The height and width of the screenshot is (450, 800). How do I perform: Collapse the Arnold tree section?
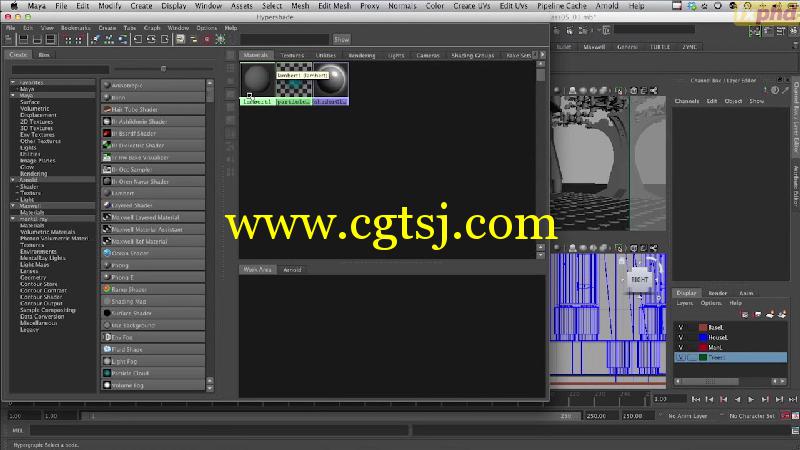tap(13, 180)
